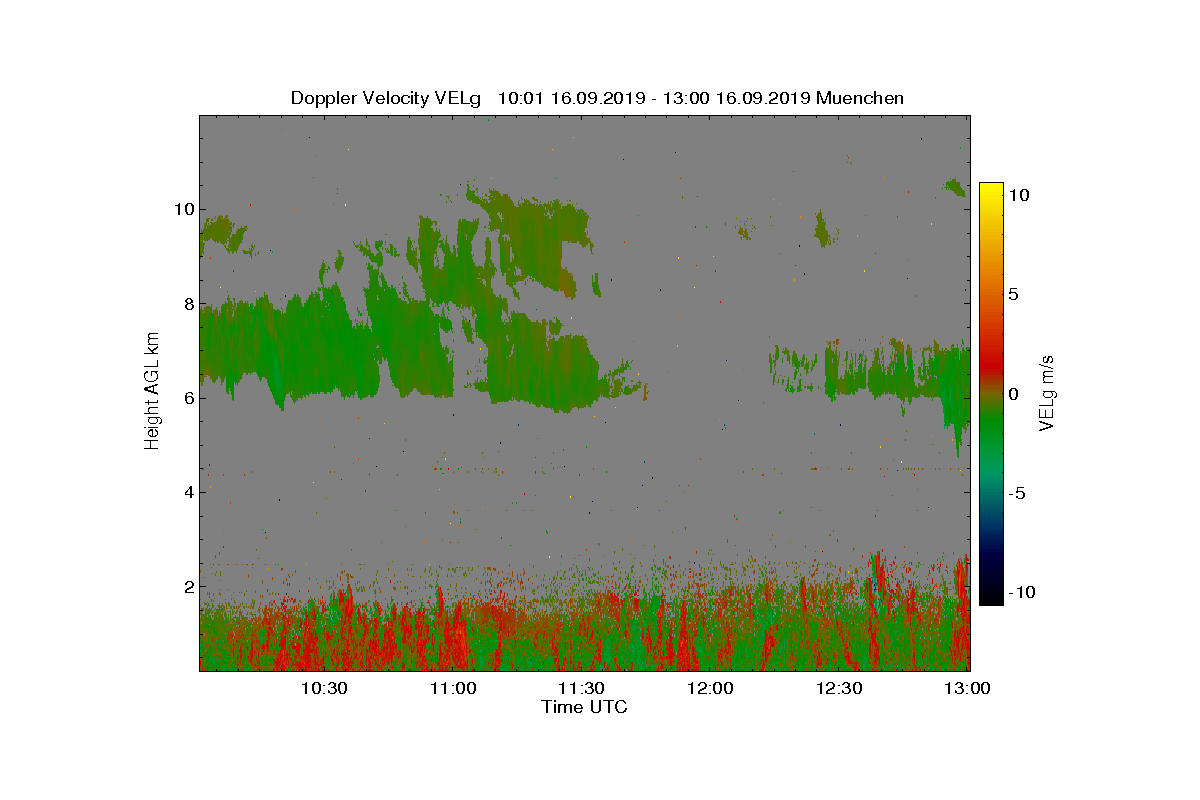Click the colorbar value 5 label
Screen dimensions: 1200x800
(1013, 294)
